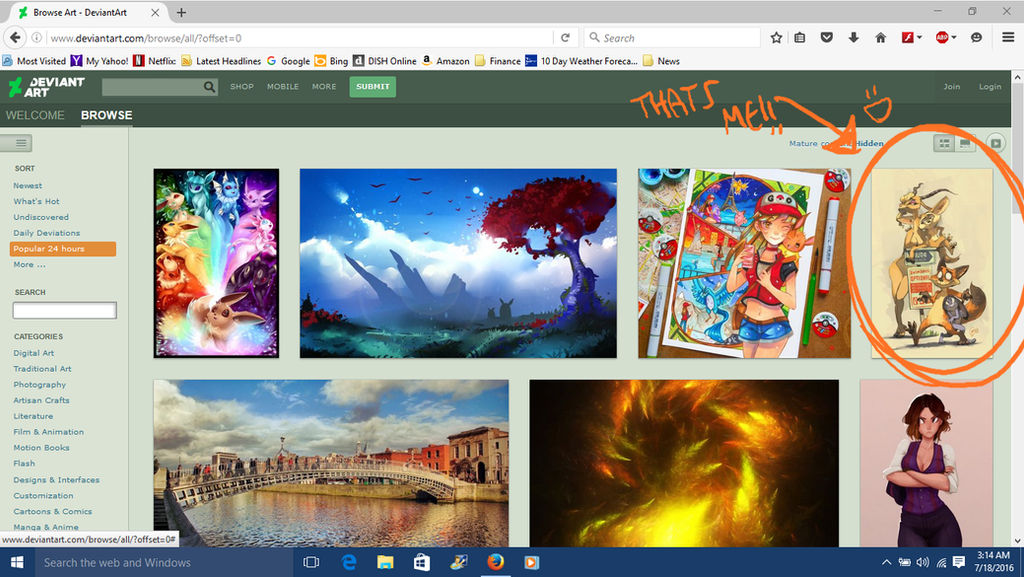
Task: Start the slideshow play button
Action: pyautogui.click(x=995, y=143)
